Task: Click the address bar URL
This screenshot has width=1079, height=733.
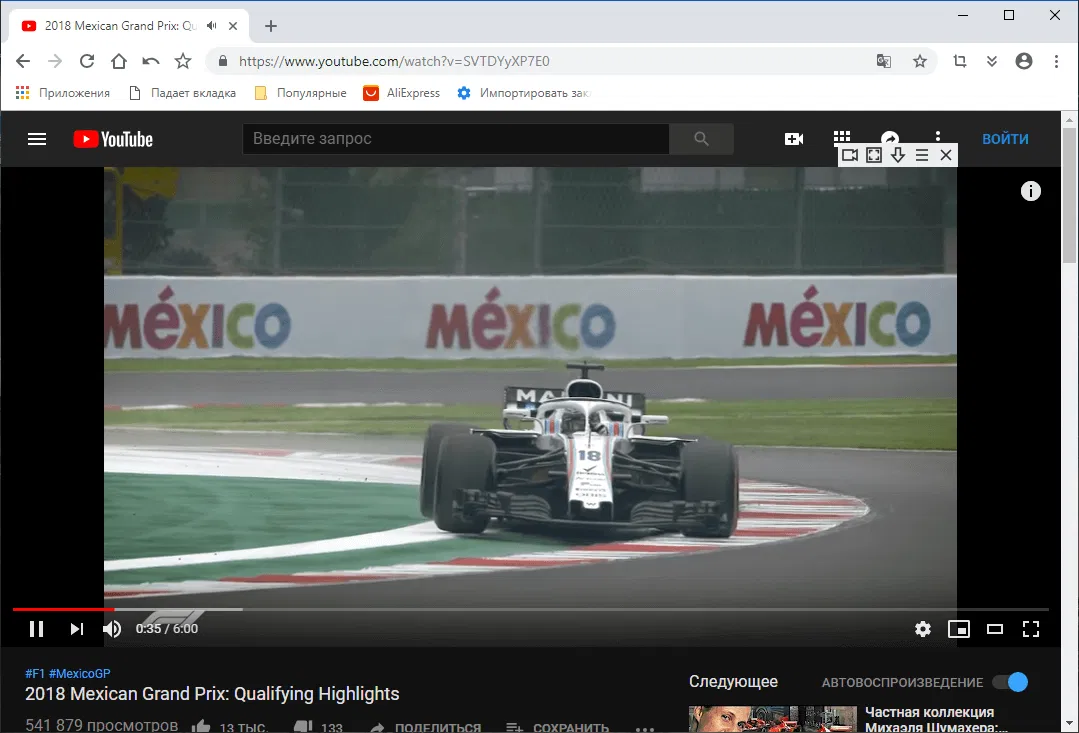Action: (x=394, y=61)
